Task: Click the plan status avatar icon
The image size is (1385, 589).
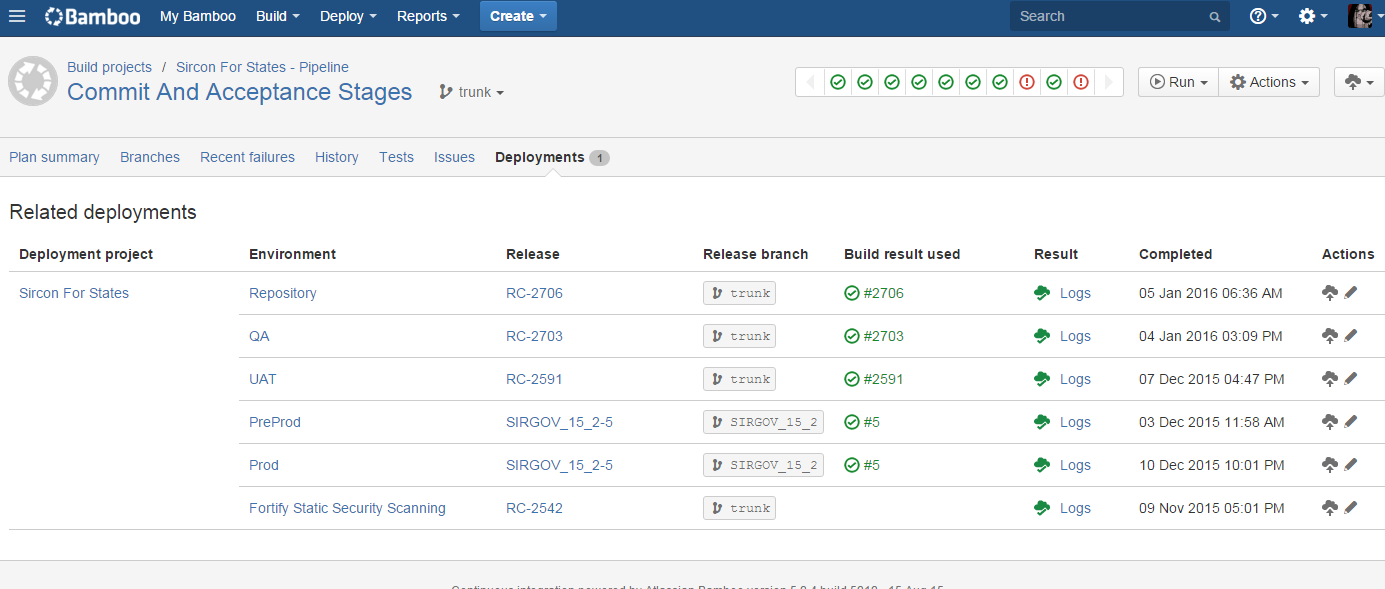Action: [x=33, y=81]
